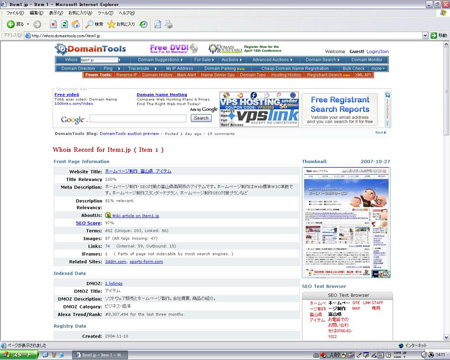This screenshot has height=360, width=450.
Task: Click the Google Search button
Action: pyautogui.click(x=201, y=118)
